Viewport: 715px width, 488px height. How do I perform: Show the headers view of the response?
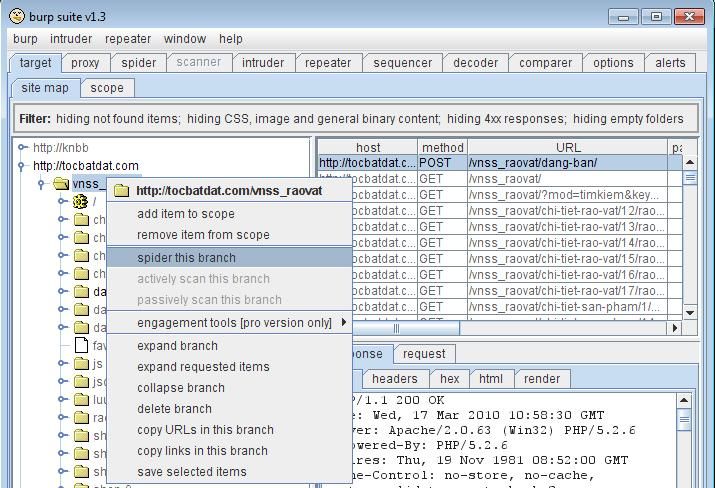tap(394, 379)
